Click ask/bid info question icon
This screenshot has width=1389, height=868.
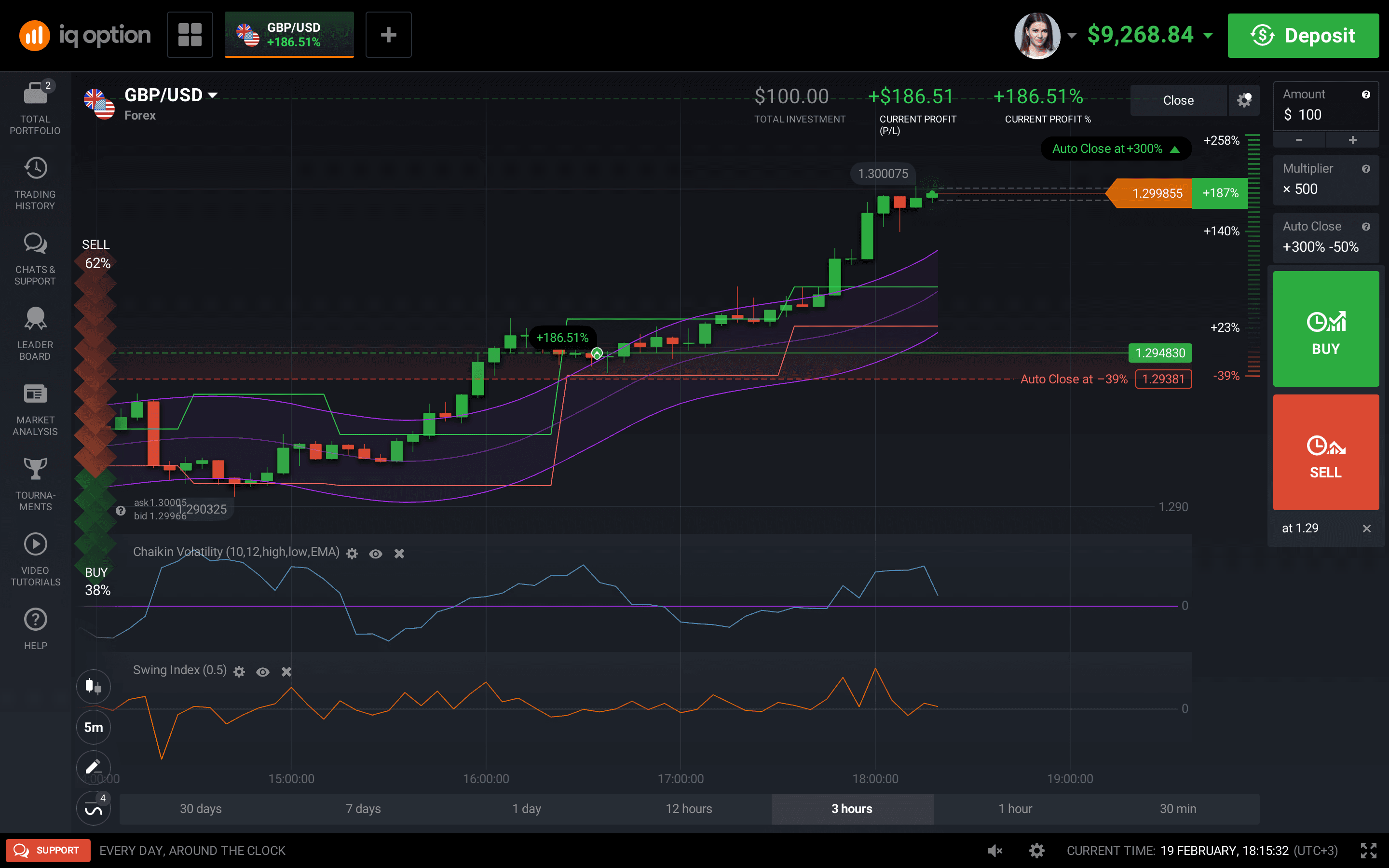[121, 510]
